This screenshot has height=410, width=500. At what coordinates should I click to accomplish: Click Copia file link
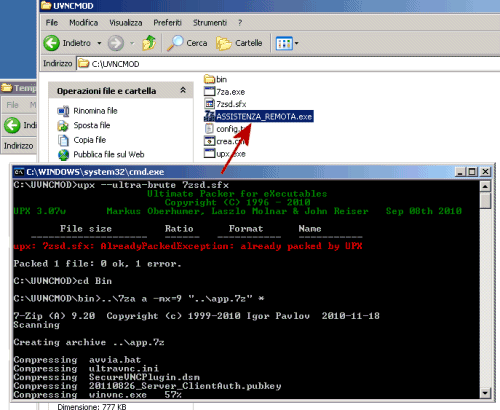click(90, 140)
